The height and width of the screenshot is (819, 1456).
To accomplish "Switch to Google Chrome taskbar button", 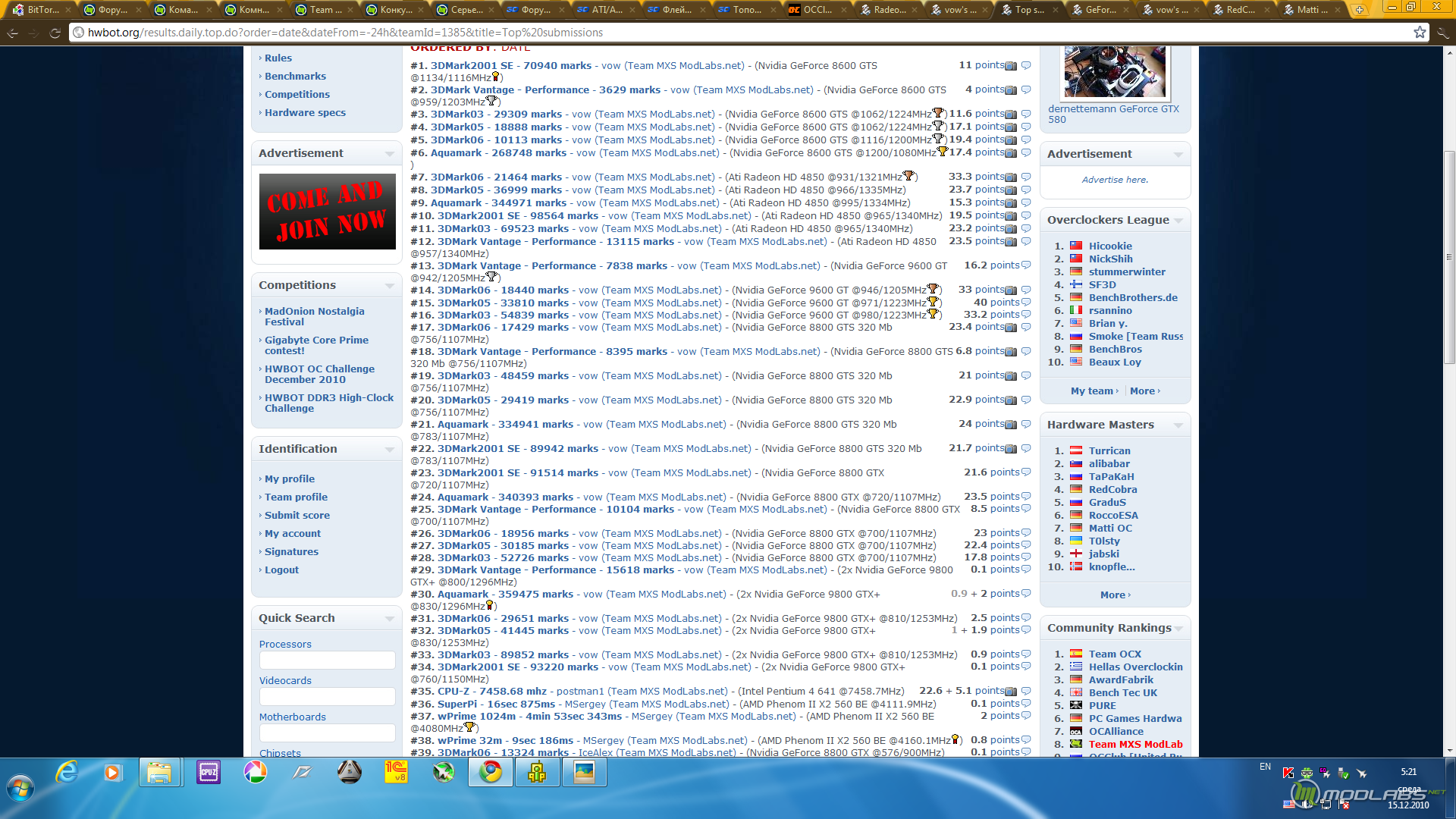I will click(x=490, y=773).
